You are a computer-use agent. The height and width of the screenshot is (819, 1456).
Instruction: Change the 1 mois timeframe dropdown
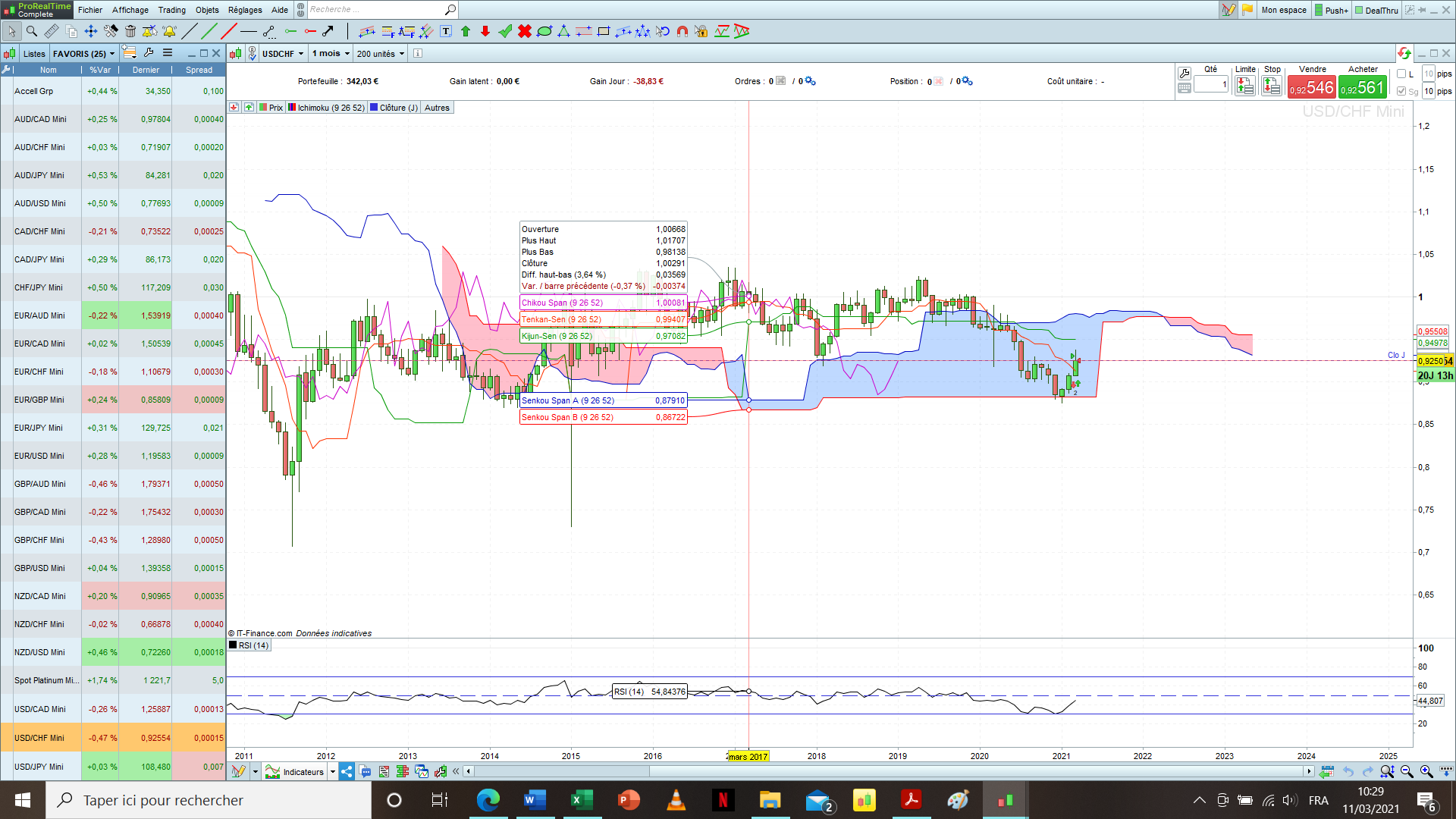(x=331, y=54)
